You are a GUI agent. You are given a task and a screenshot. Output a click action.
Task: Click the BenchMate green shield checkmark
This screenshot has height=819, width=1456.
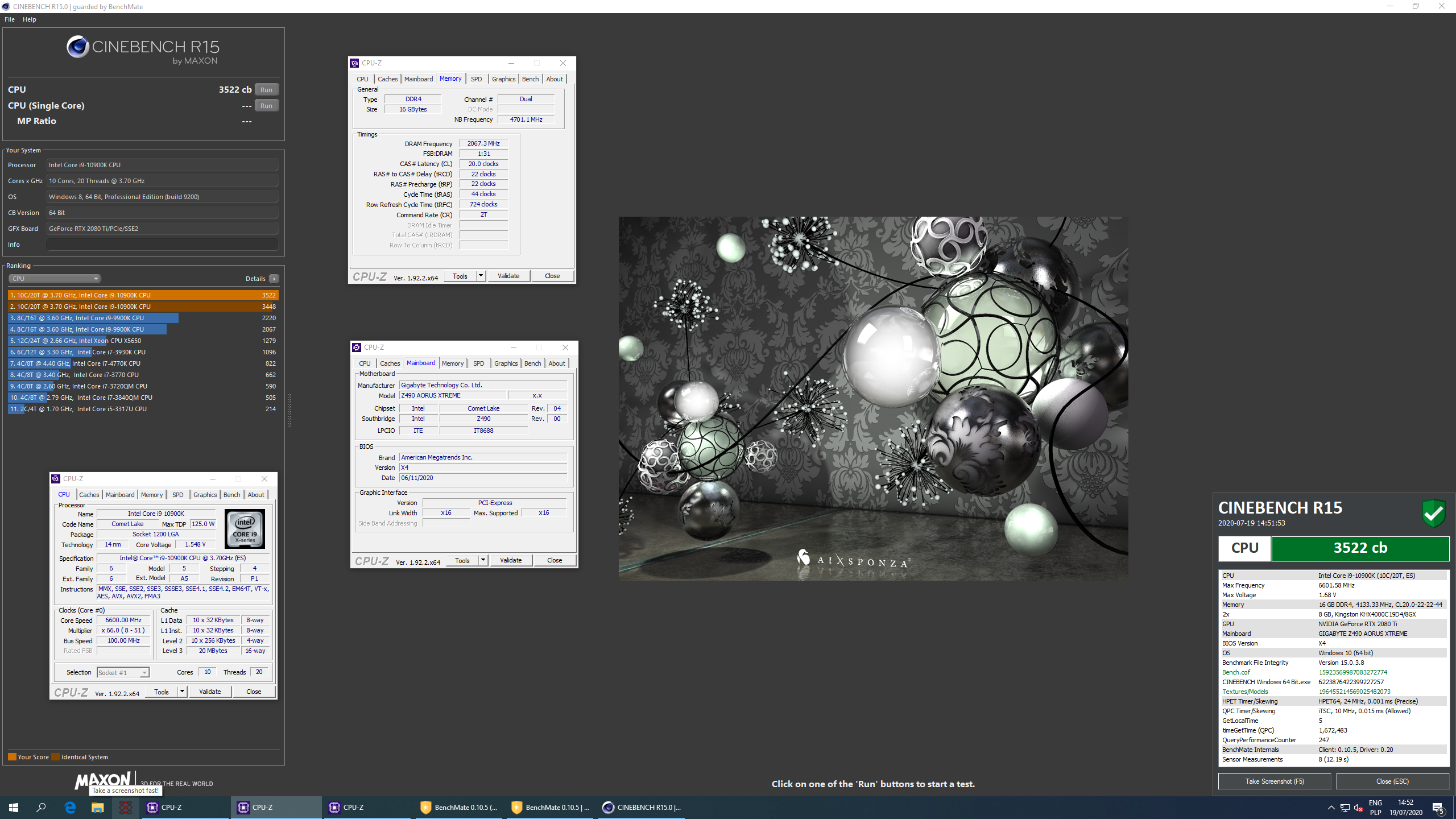pyautogui.click(x=1434, y=513)
